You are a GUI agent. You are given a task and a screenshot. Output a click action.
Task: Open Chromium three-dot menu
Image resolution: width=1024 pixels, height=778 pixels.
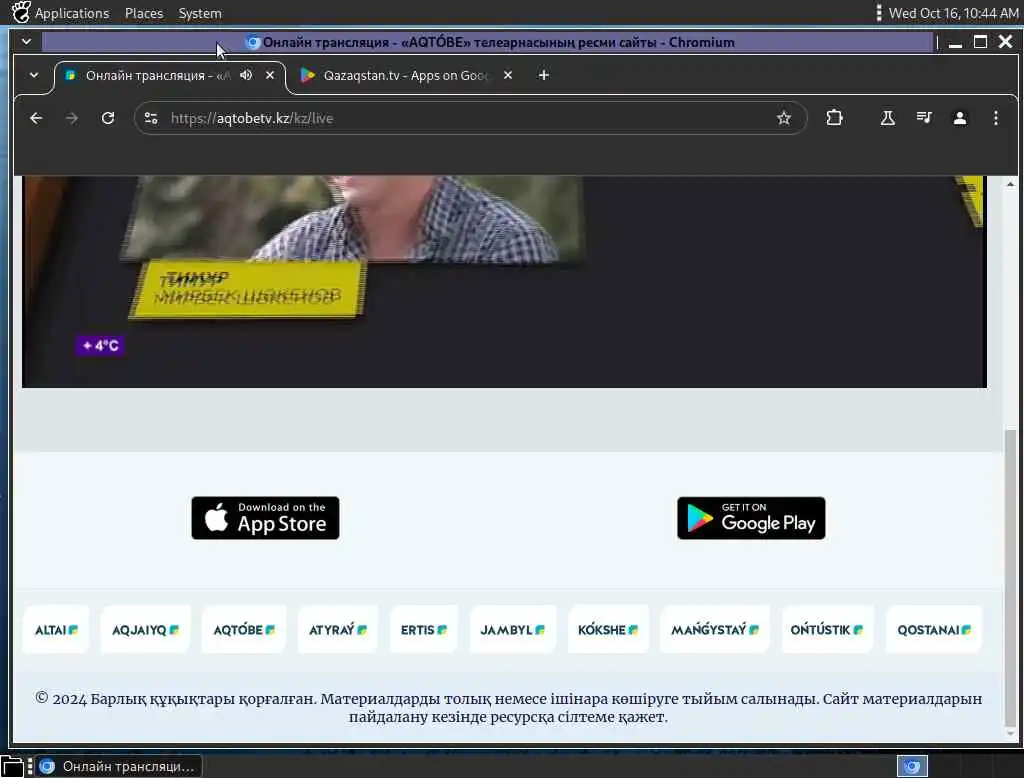coord(995,118)
